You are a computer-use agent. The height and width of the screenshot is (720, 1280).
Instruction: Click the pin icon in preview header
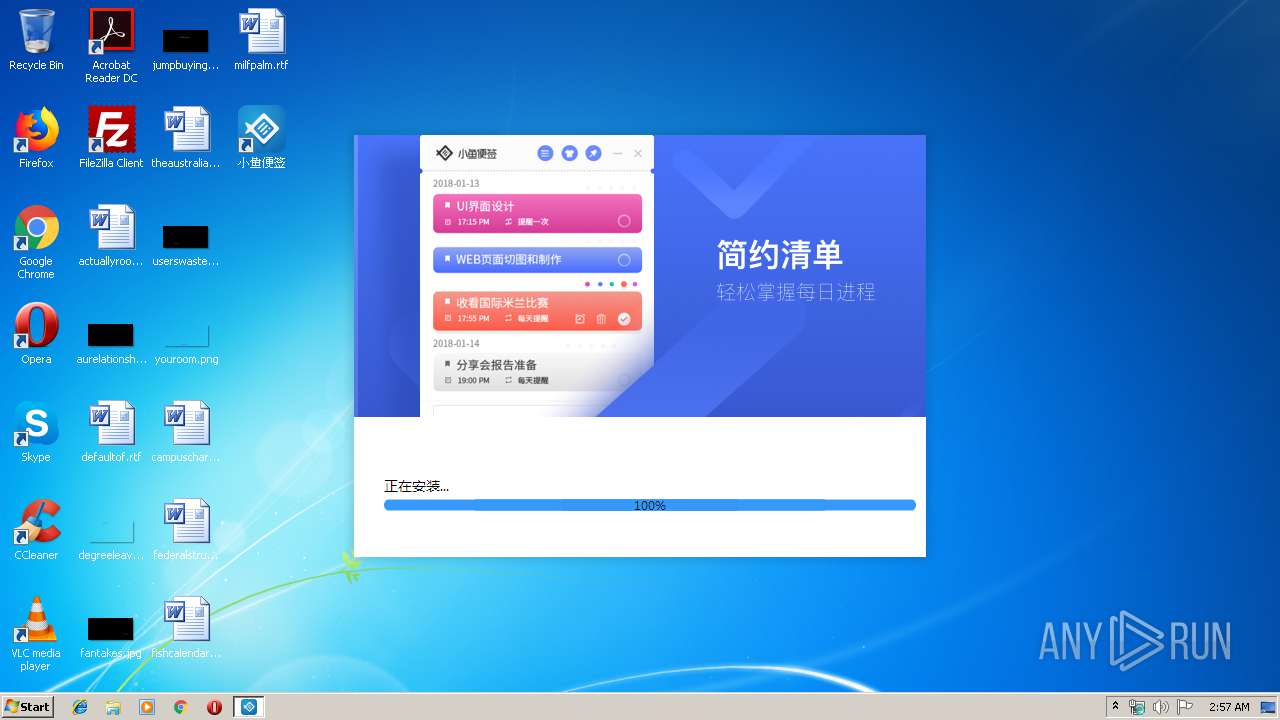point(593,153)
